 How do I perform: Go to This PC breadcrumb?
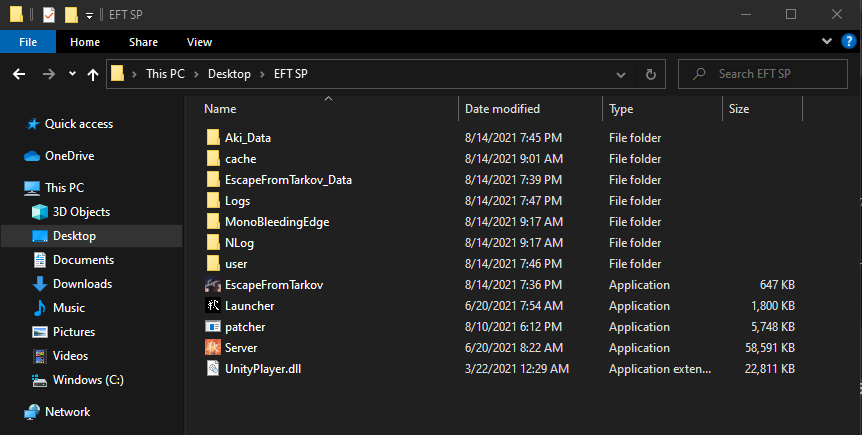(165, 74)
